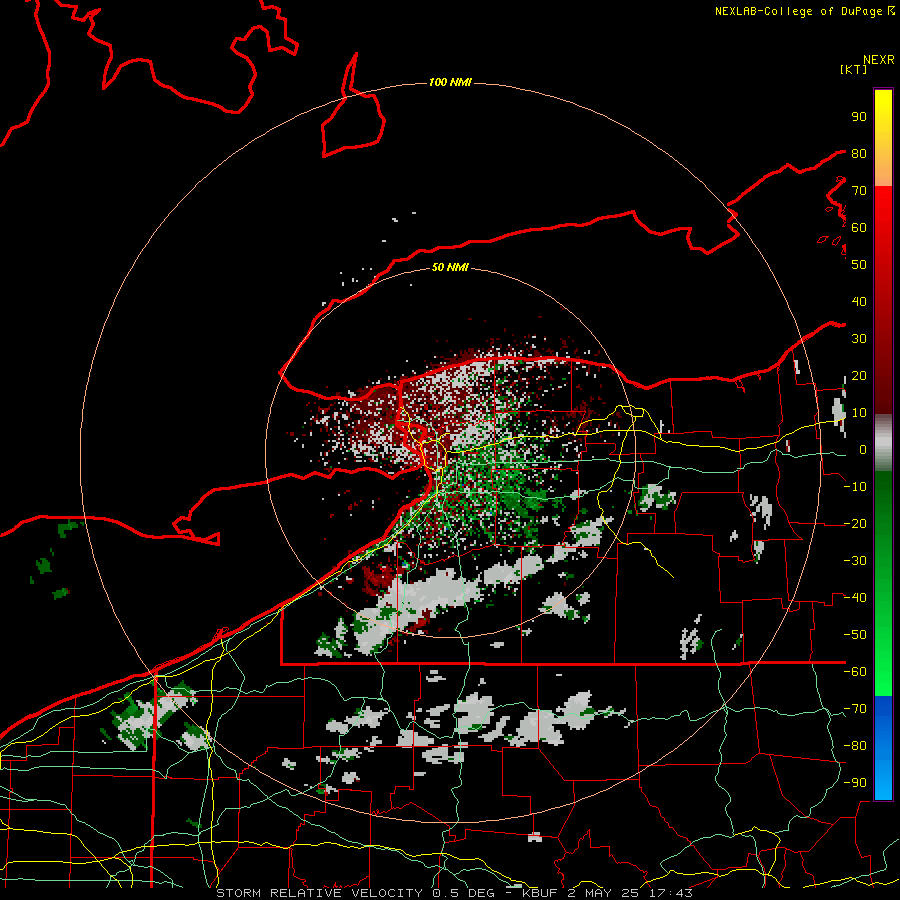The width and height of the screenshot is (900, 900).
Task: Click the -10 value on velocity scale
Action: [x=855, y=487]
